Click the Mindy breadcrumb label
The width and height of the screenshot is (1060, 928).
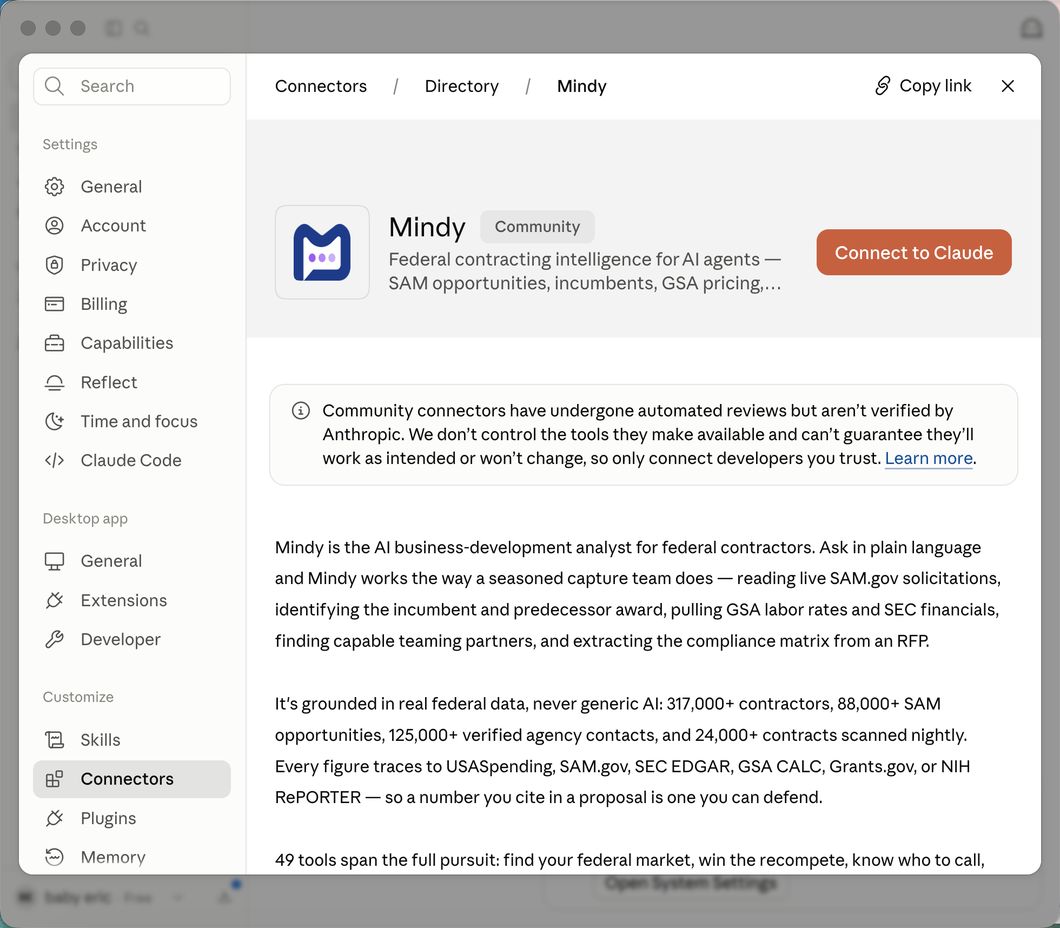pos(582,86)
